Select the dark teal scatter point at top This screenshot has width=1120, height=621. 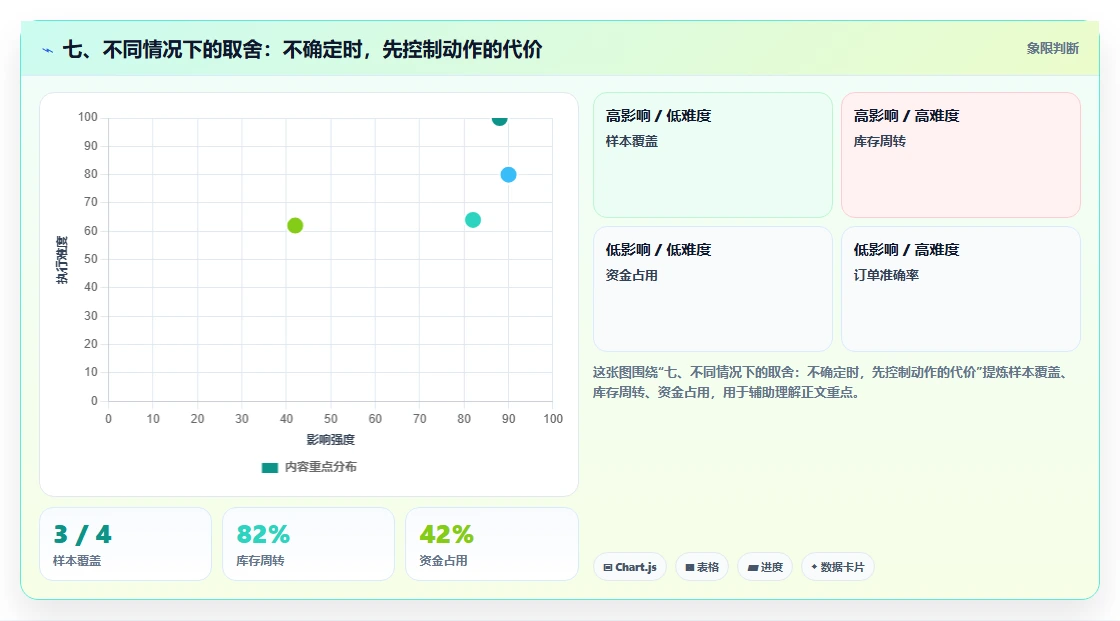[x=499, y=119]
